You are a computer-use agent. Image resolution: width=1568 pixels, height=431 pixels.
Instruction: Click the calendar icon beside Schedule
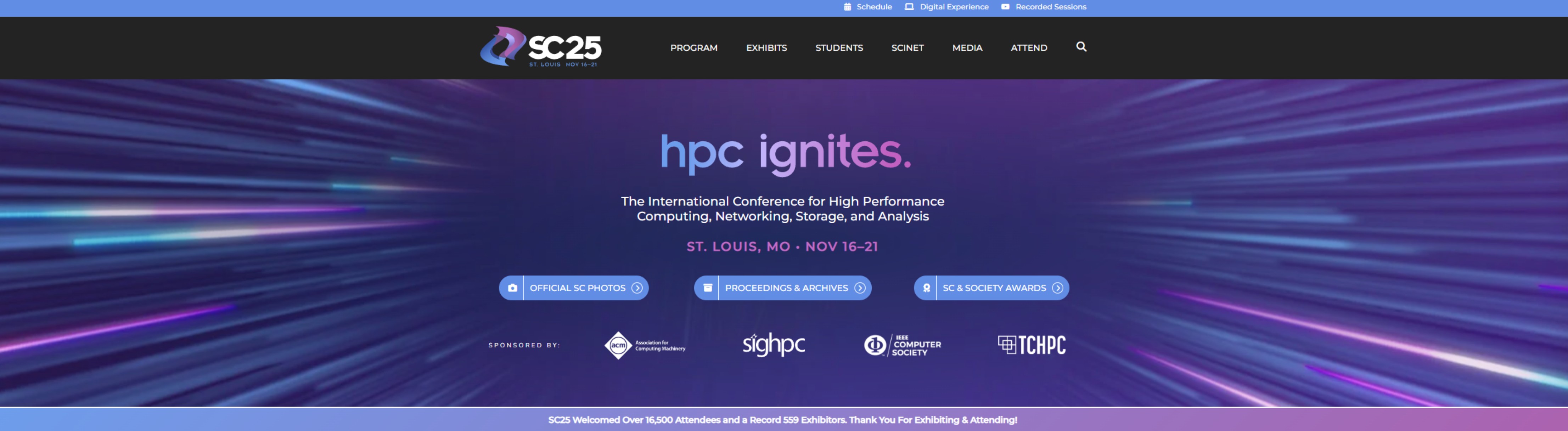(847, 7)
